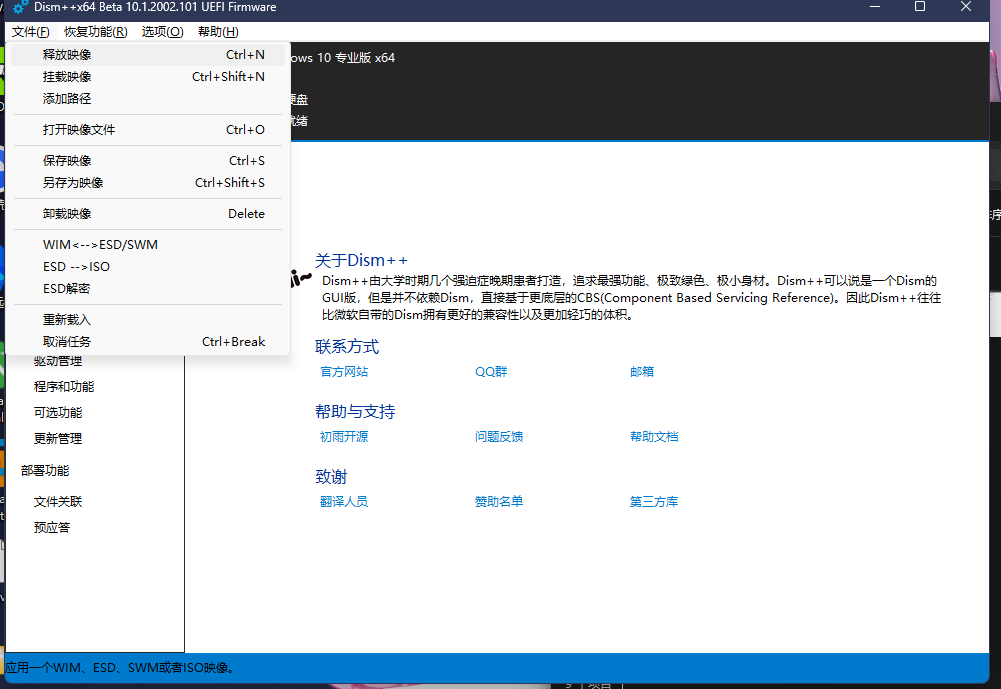Select 释放映像 from the file menu
This screenshot has width=1001, height=689.
coord(147,55)
